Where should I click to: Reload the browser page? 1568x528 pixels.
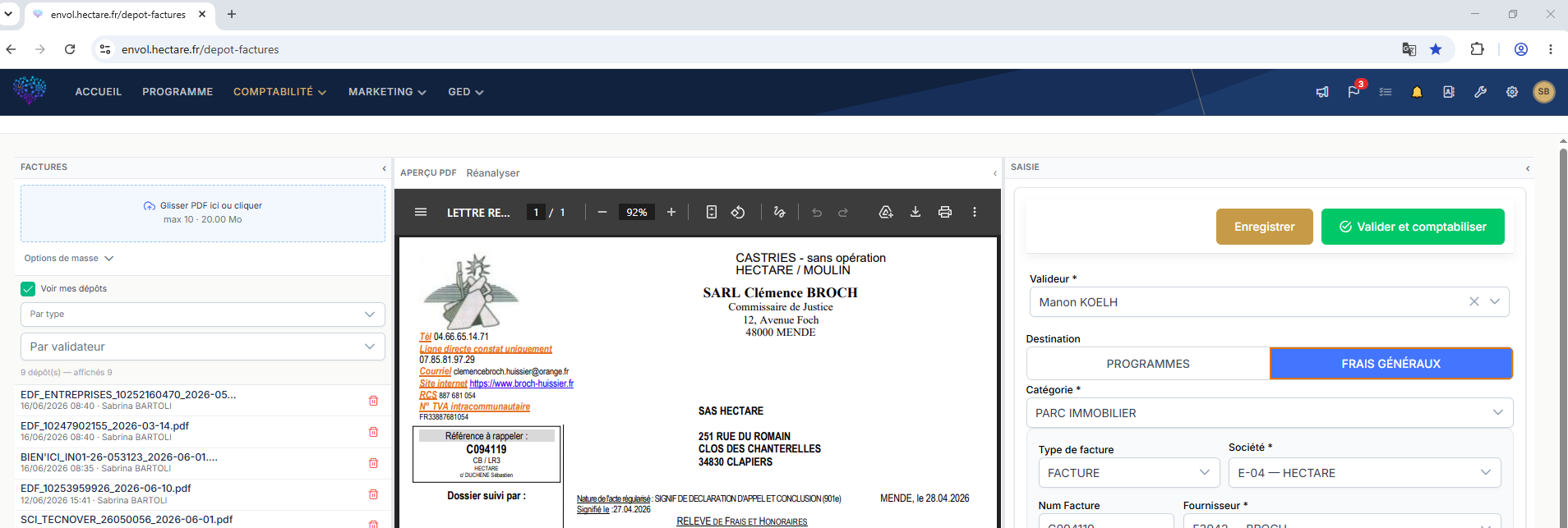pyautogui.click(x=70, y=49)
